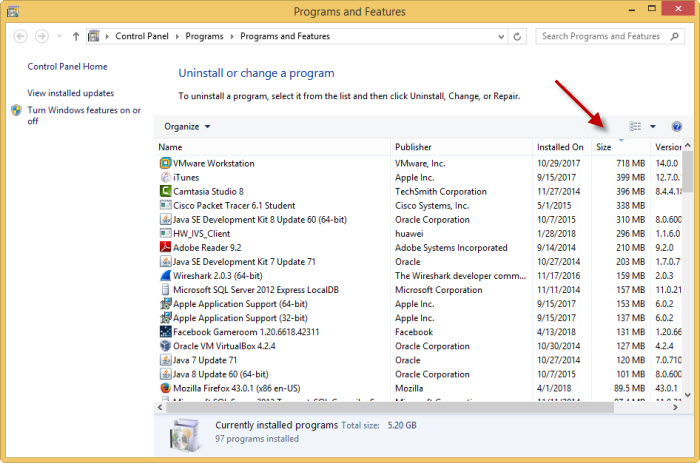
Task: Select Wireshark 2.0.3 (64-bit) entry
Action: [x=419, y=275]
